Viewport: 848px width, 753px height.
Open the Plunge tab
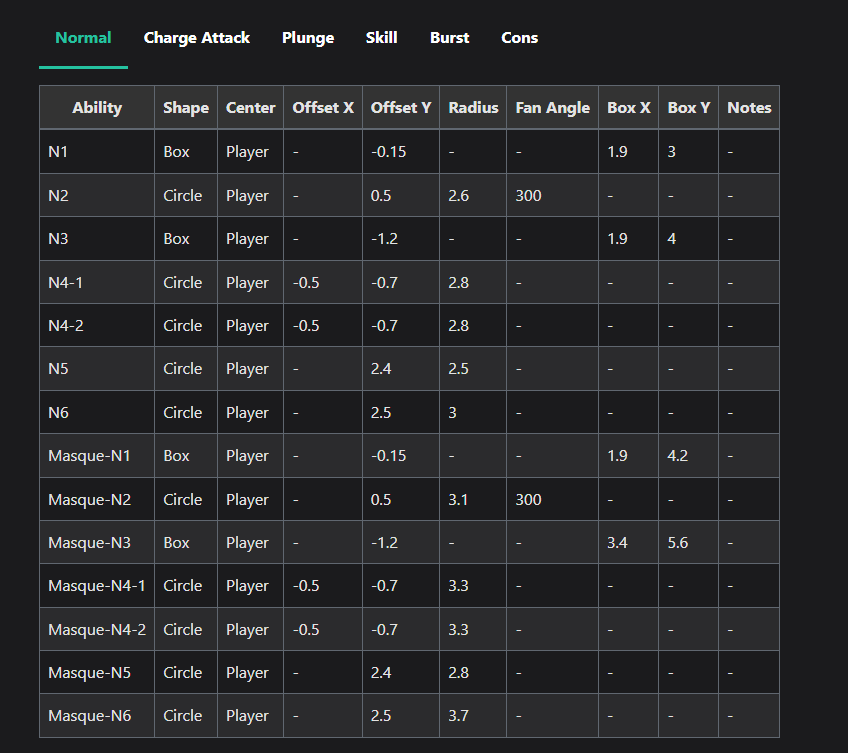point(308,38)
